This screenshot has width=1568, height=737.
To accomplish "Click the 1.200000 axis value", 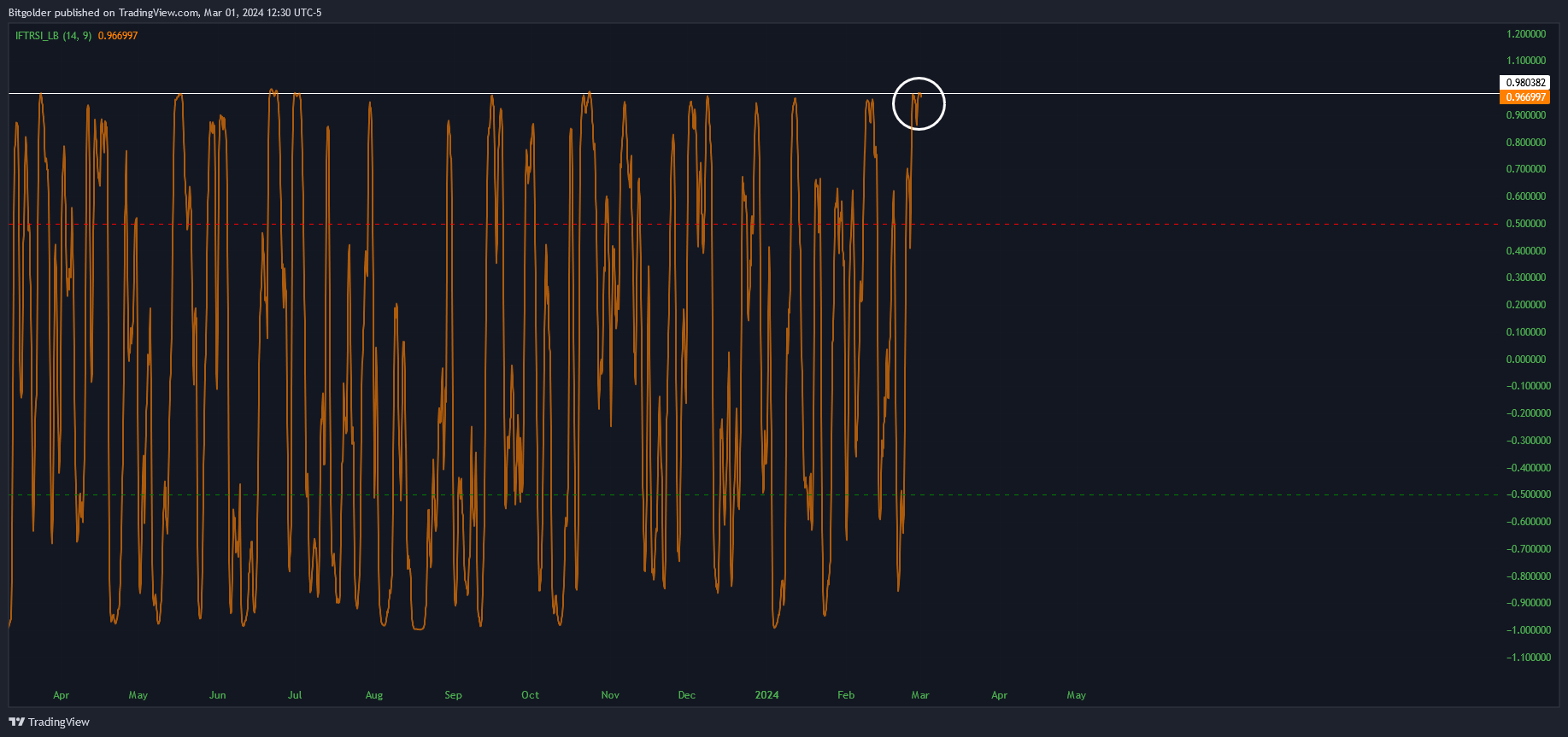I will [x=1526, y=34].
